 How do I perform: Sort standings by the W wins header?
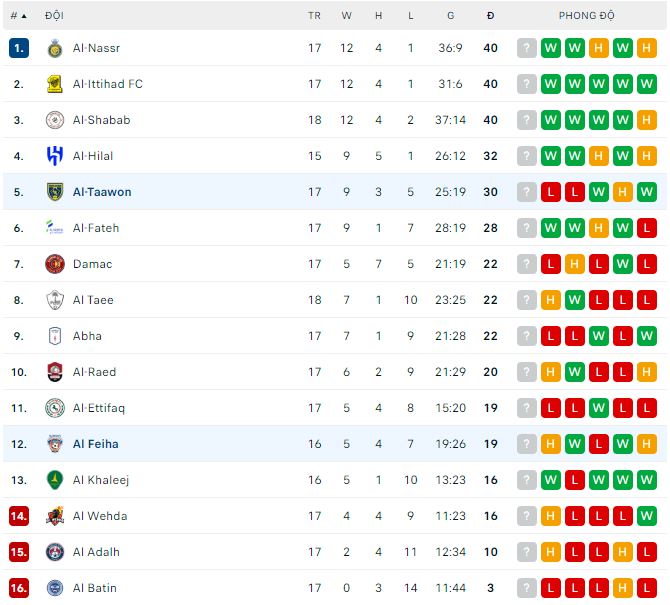click(346, 16)
